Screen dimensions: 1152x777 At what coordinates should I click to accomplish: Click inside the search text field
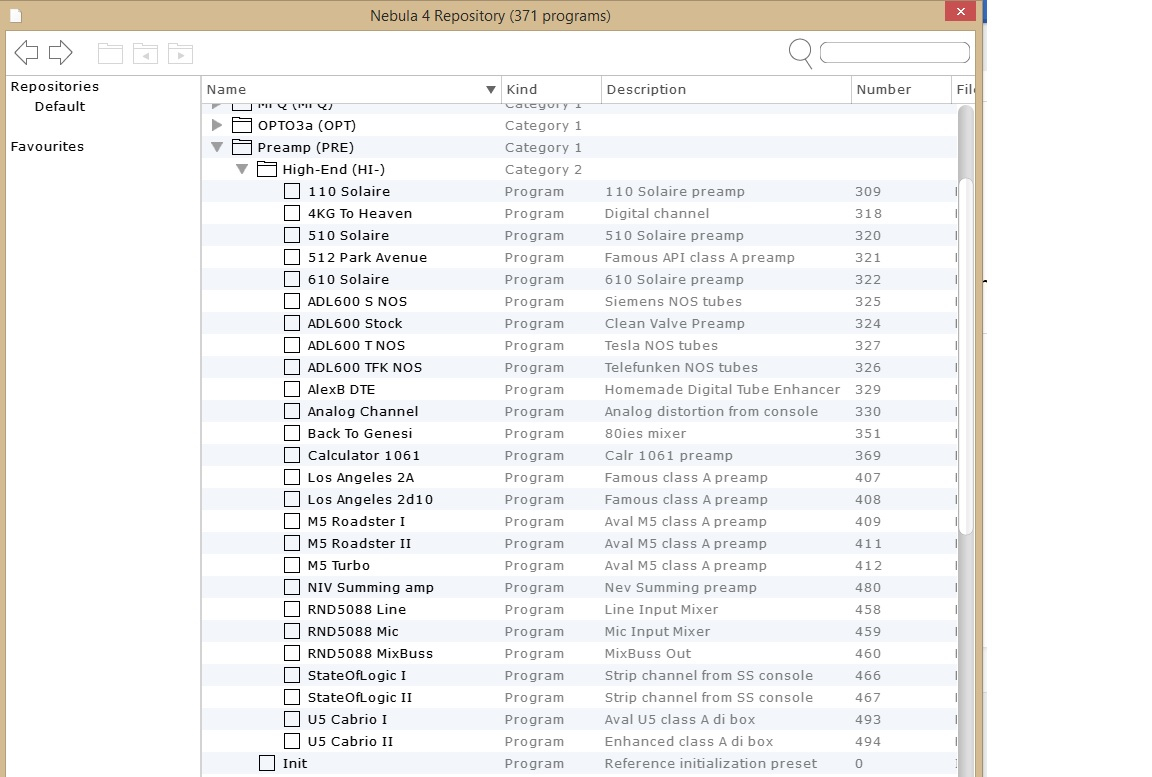pyautogui.click(x=894, y=53)
